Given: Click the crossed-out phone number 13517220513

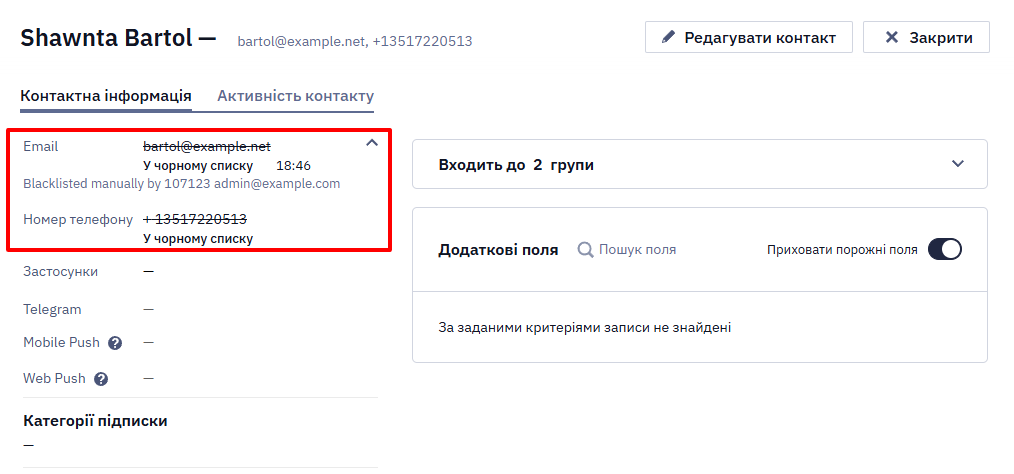Looking at the screenshot, I should (x=195, y=220).
